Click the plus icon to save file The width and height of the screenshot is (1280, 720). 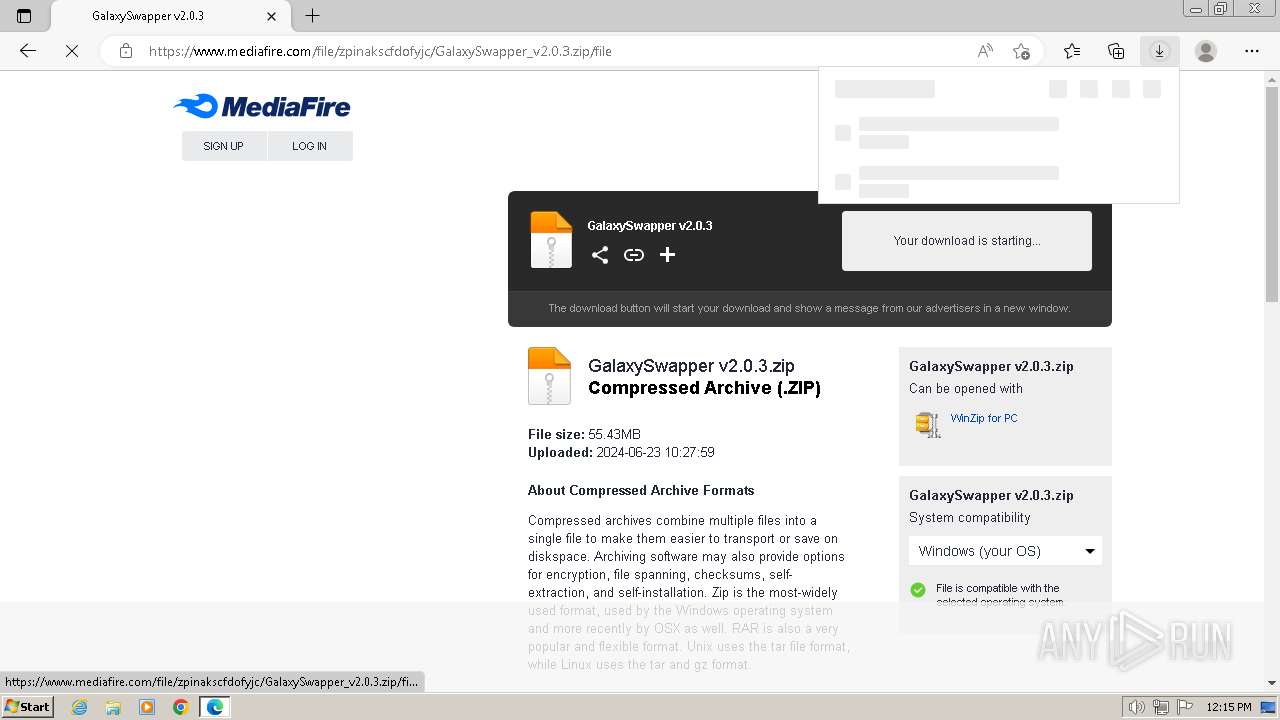pos(667,255)
